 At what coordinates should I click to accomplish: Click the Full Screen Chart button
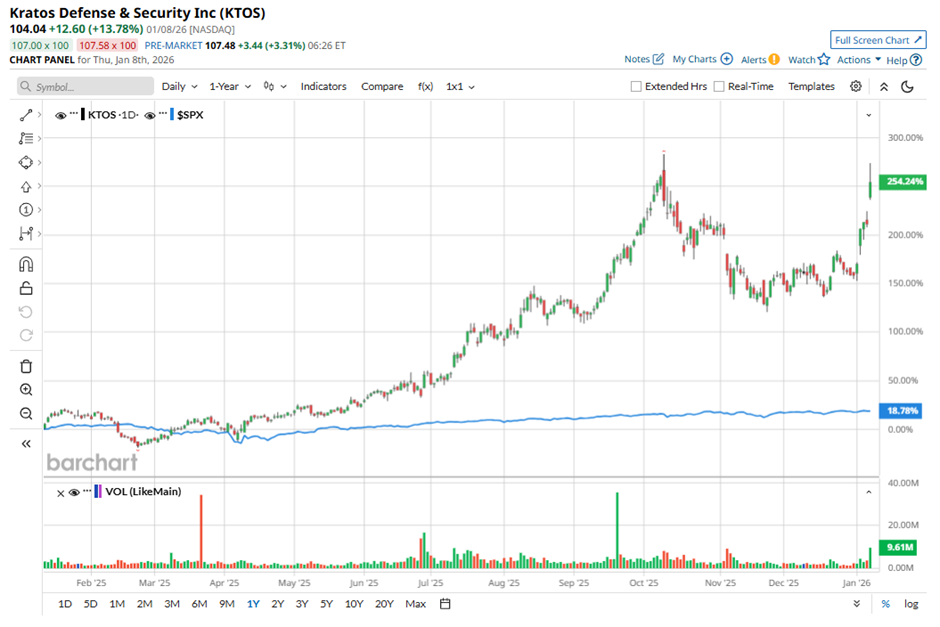[x=877, y=40]
